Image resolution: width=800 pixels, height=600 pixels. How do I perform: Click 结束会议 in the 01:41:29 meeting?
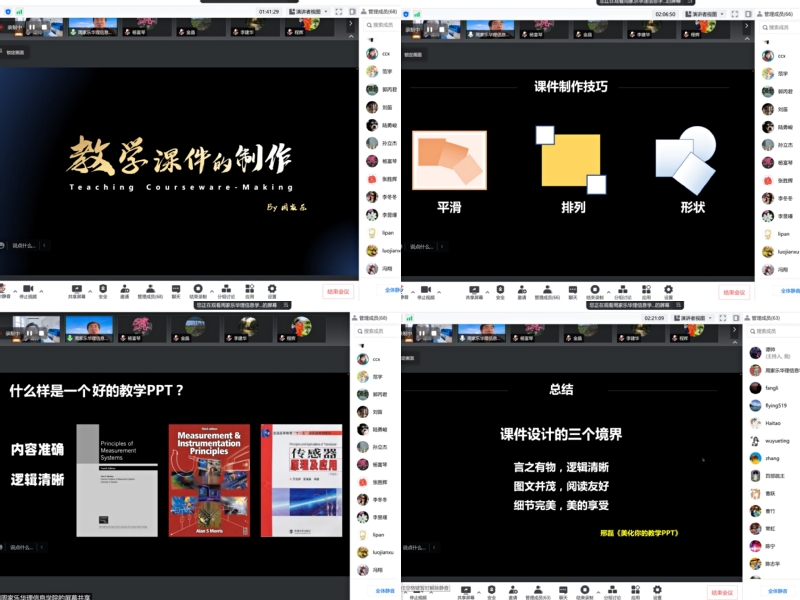[x=338, y=291]
